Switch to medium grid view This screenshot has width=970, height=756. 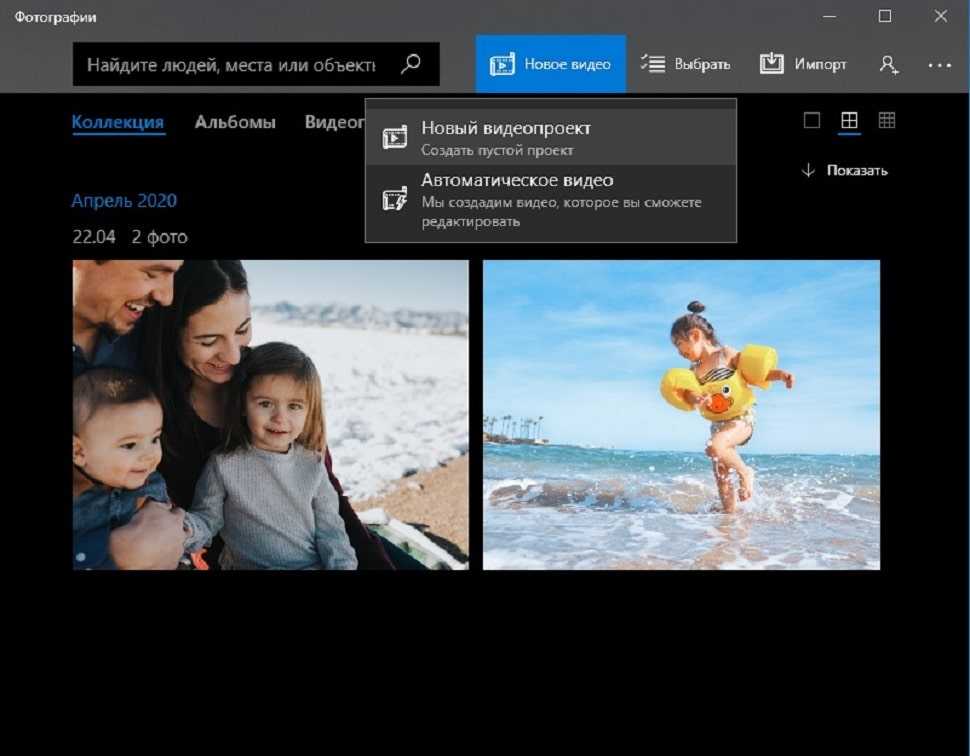pyautogui.click(x=849, y=121)
